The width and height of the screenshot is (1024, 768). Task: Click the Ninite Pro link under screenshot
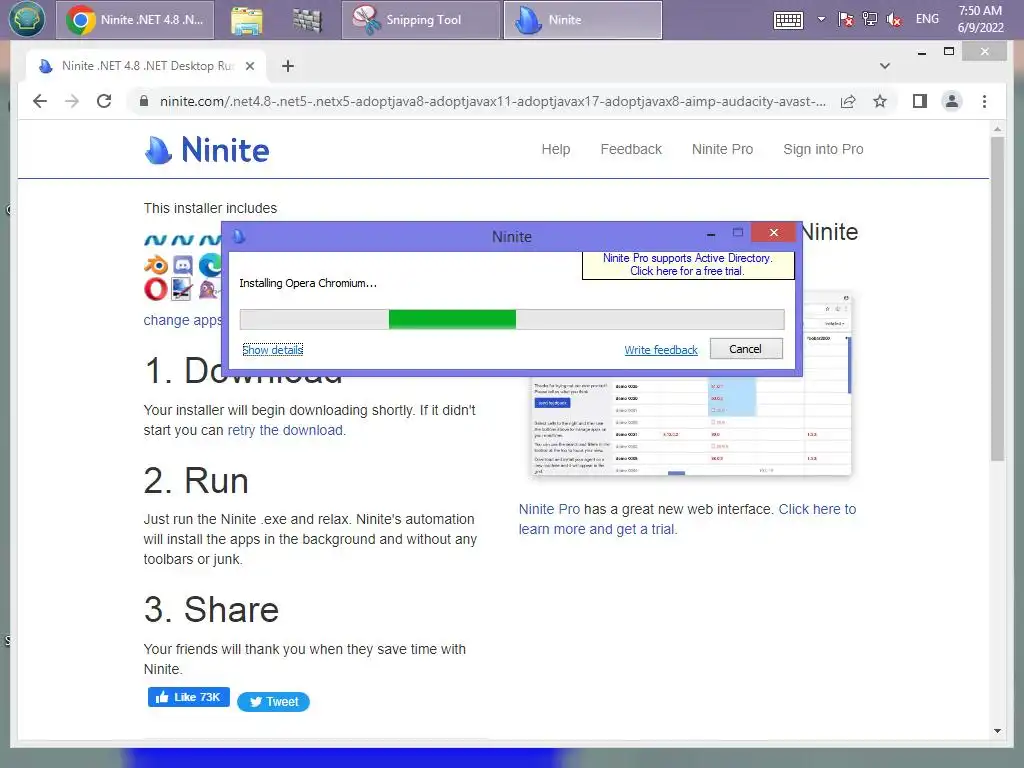click(x=549, y=509)
